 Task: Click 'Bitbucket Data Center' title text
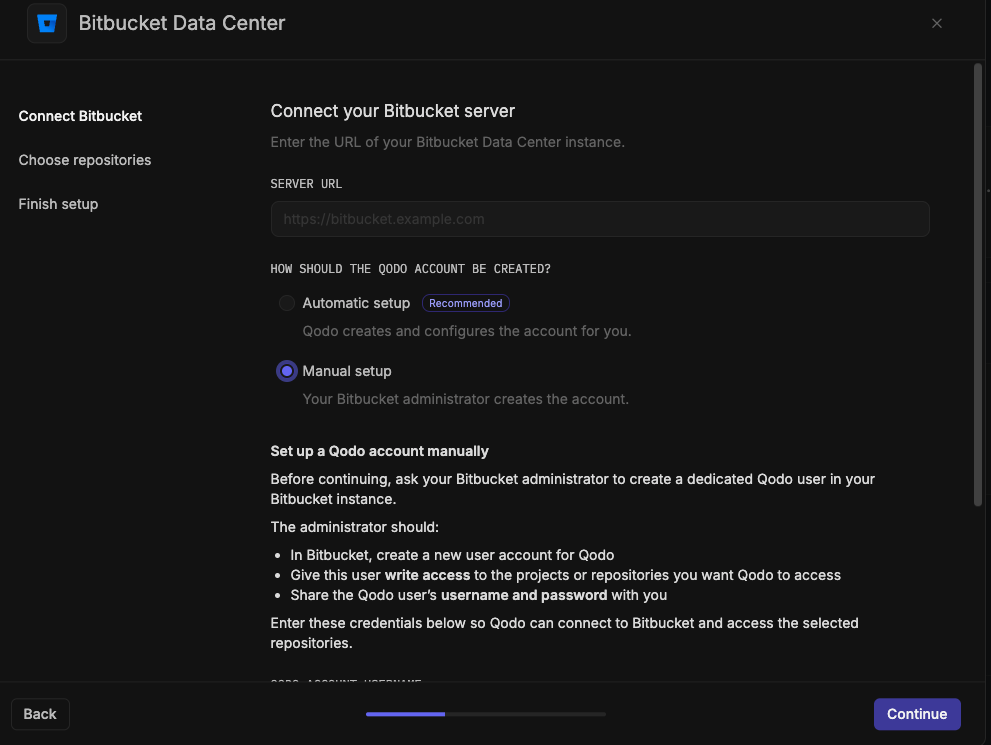pyautogui.click(x=182, y=23)
